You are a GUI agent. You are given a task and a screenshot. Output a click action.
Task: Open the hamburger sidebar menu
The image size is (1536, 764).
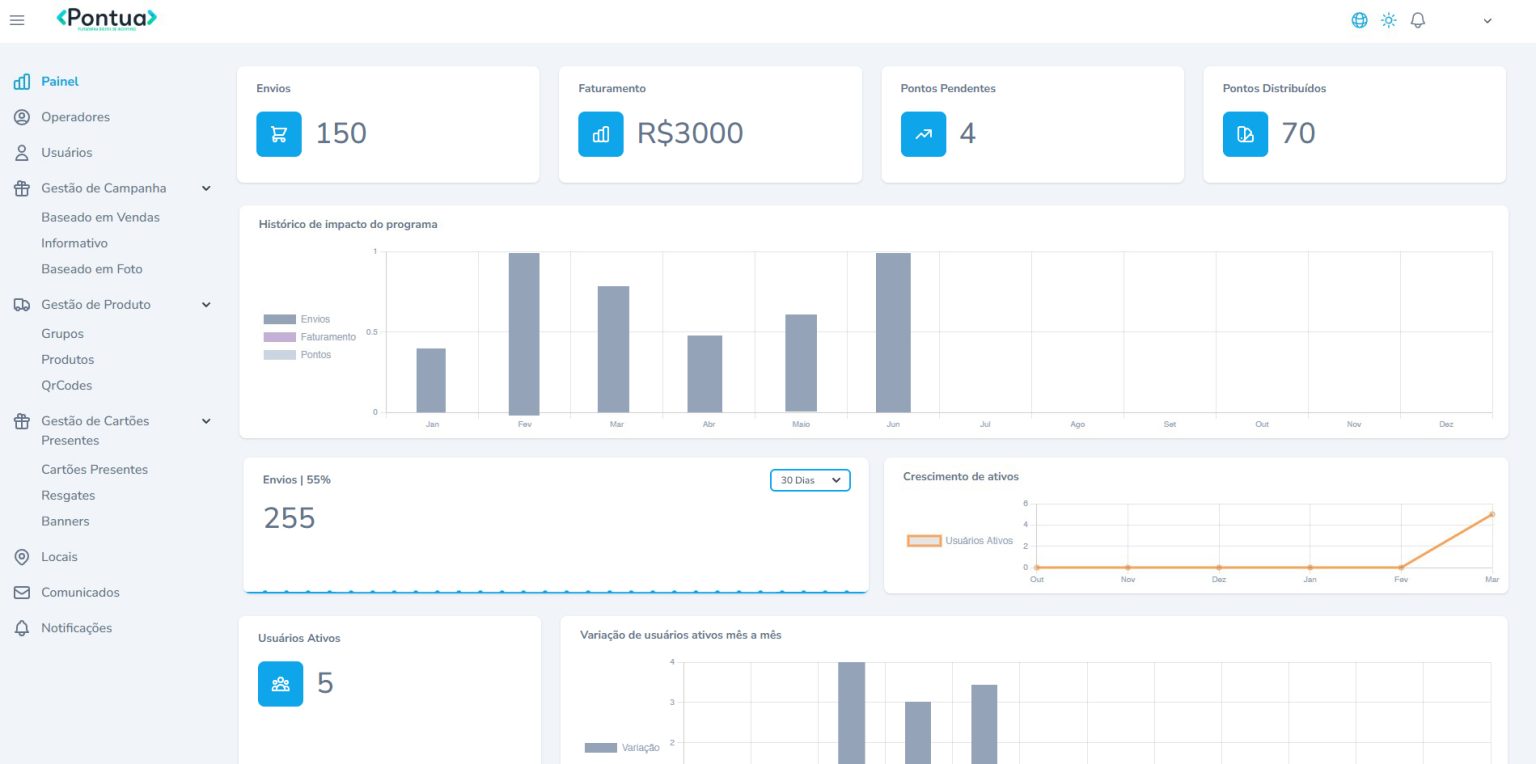17,20
